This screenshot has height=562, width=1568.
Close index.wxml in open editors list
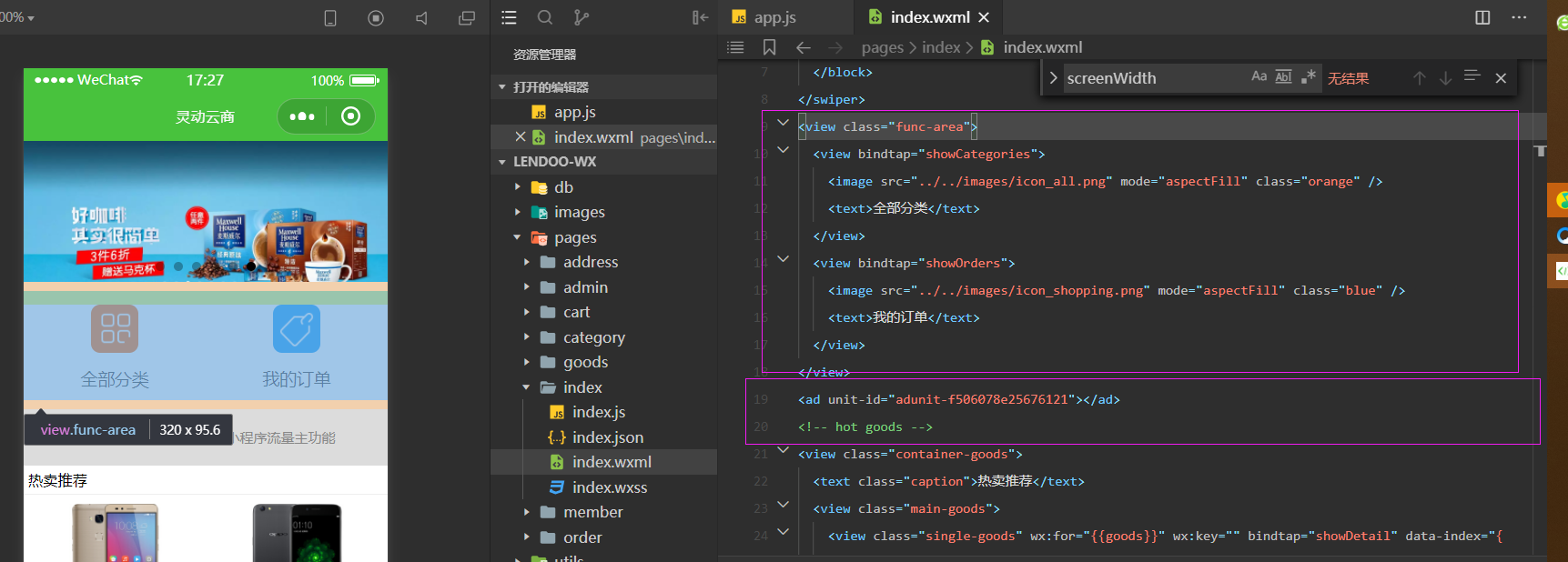521,136
